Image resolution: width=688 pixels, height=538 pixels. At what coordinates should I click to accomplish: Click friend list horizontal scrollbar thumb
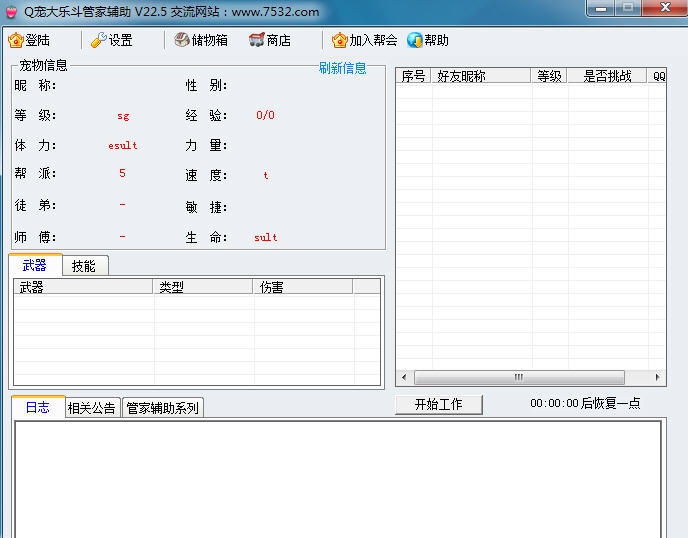point(519,377)
